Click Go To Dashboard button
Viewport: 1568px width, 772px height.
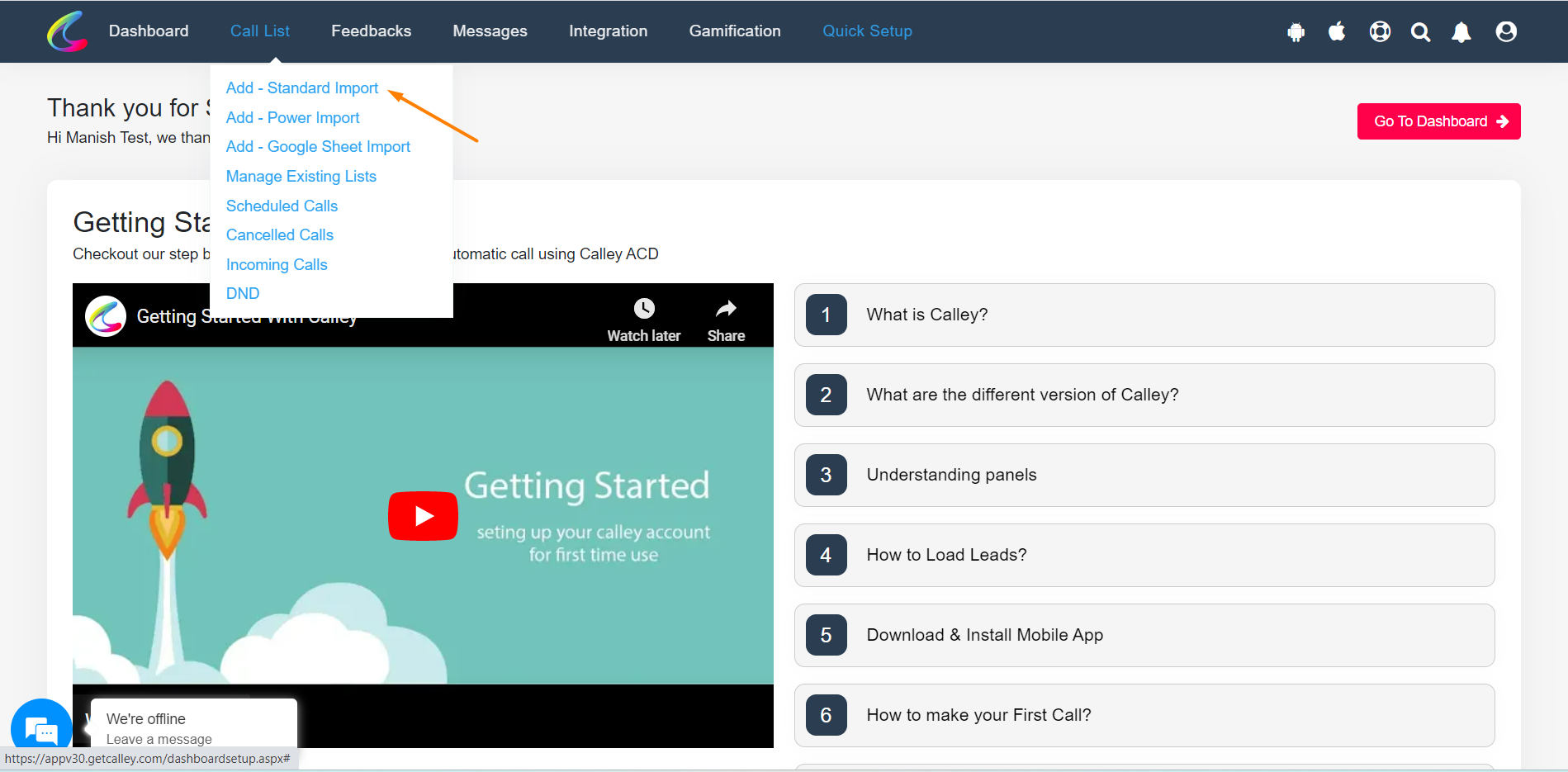[x=1439, y=121]
